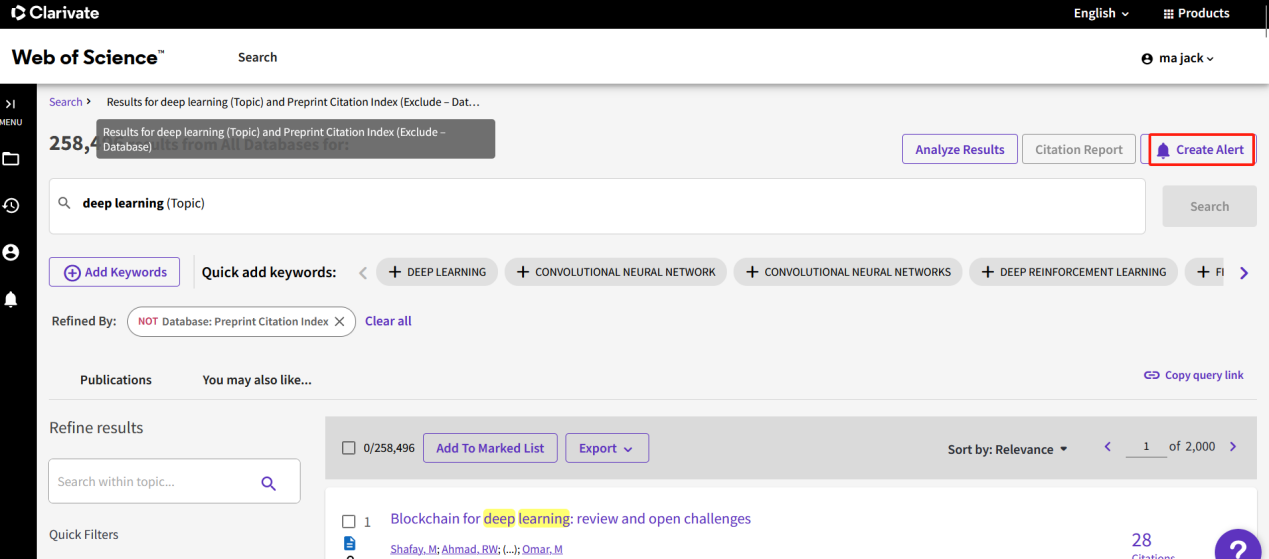
Task: Open the marked list folder icon
Action: coord(11,159)
